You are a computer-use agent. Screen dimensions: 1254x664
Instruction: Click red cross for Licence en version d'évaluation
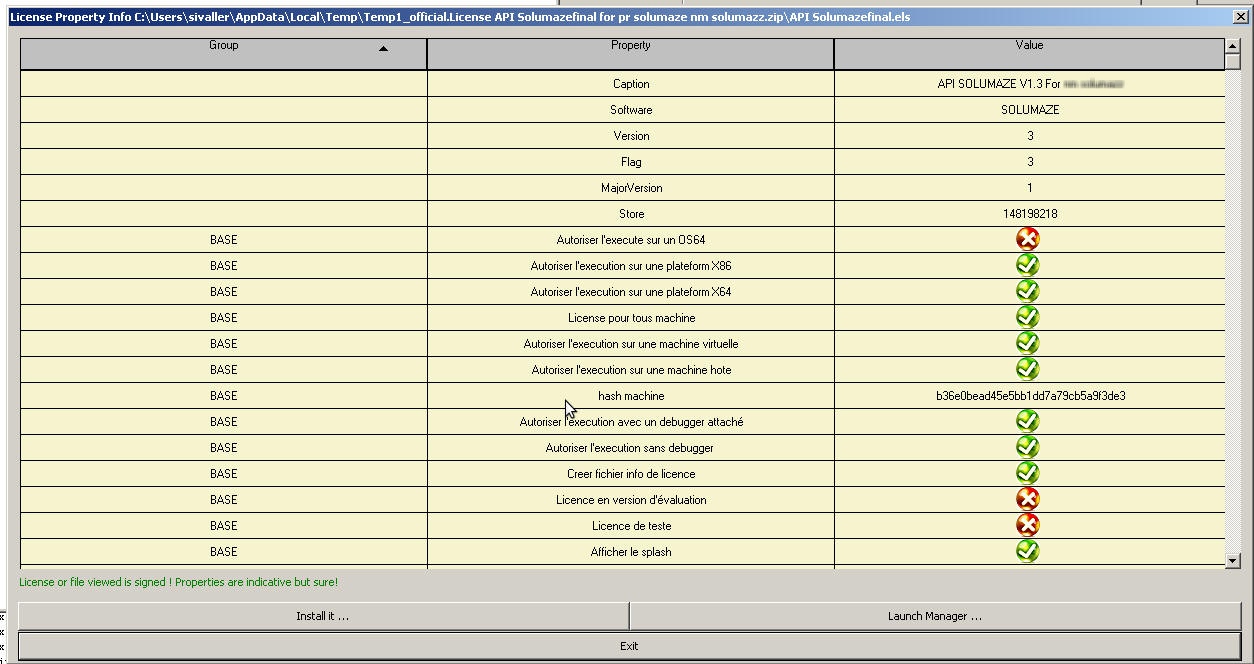pyautogui.click(x=1027, y=499)
